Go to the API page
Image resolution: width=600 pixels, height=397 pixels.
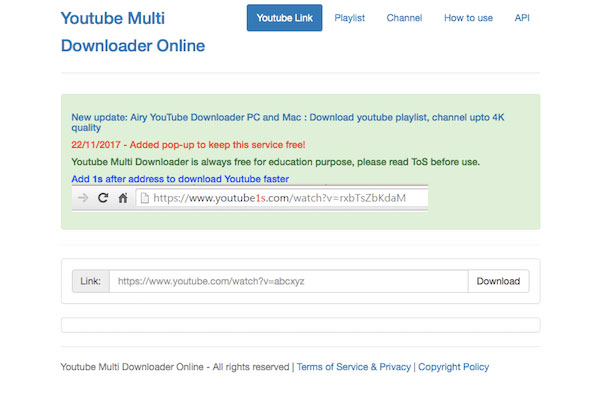522,18
